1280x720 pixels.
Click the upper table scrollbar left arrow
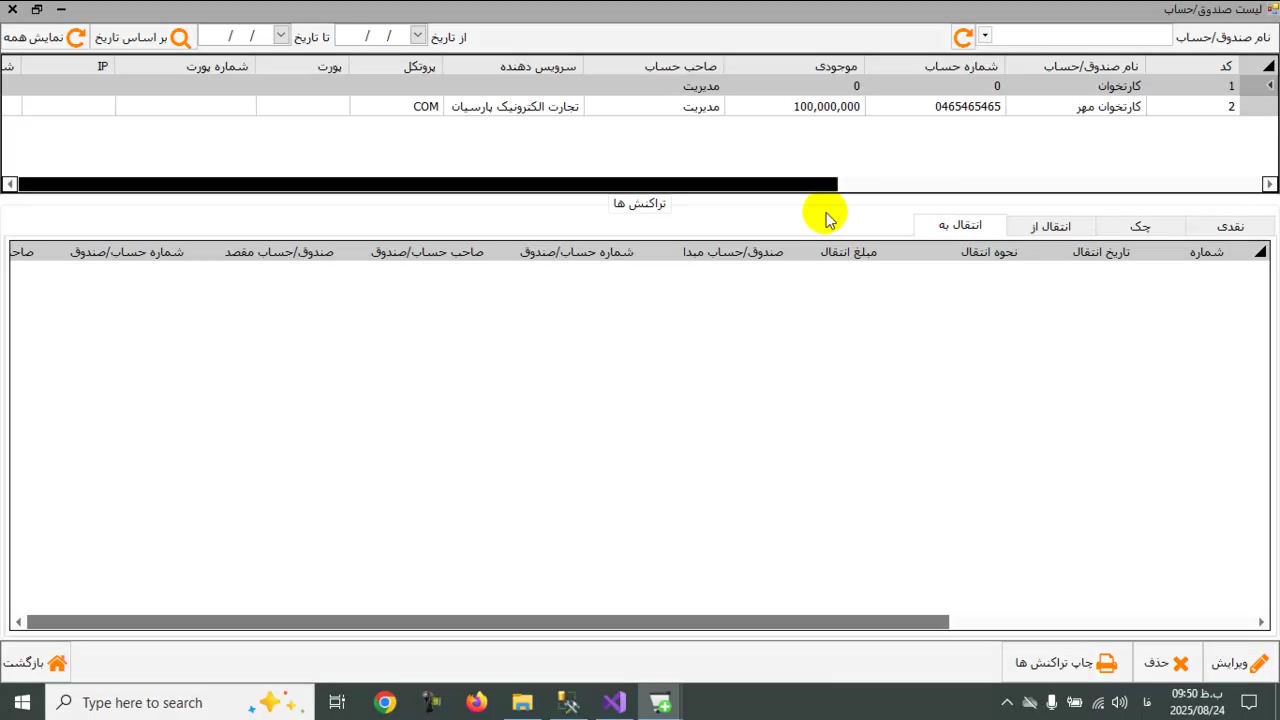click(x=9, y=184)
